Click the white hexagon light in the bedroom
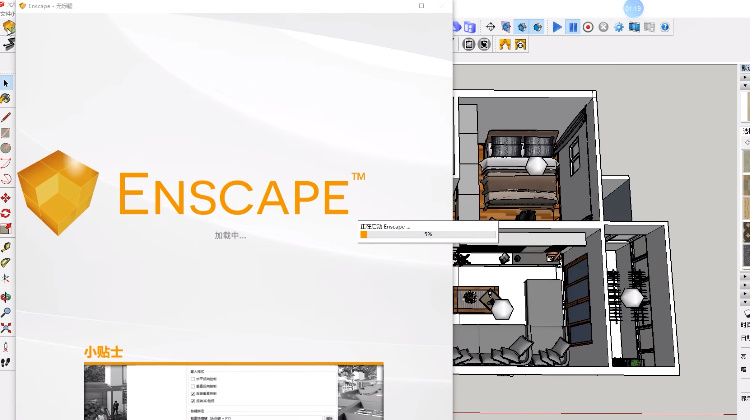The width and height of the screenshot is (750, 420). point(536,166)
